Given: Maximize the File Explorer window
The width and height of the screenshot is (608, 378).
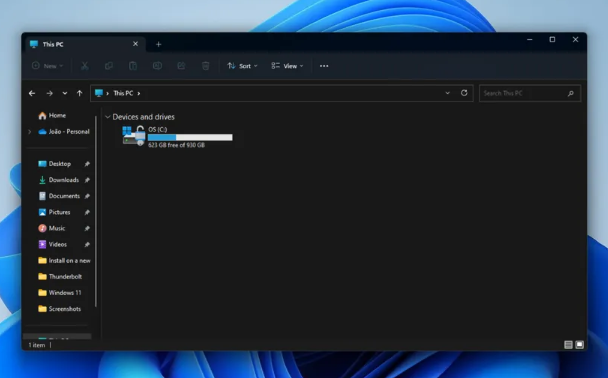Looking at the screenshot, I should [552, 40].
